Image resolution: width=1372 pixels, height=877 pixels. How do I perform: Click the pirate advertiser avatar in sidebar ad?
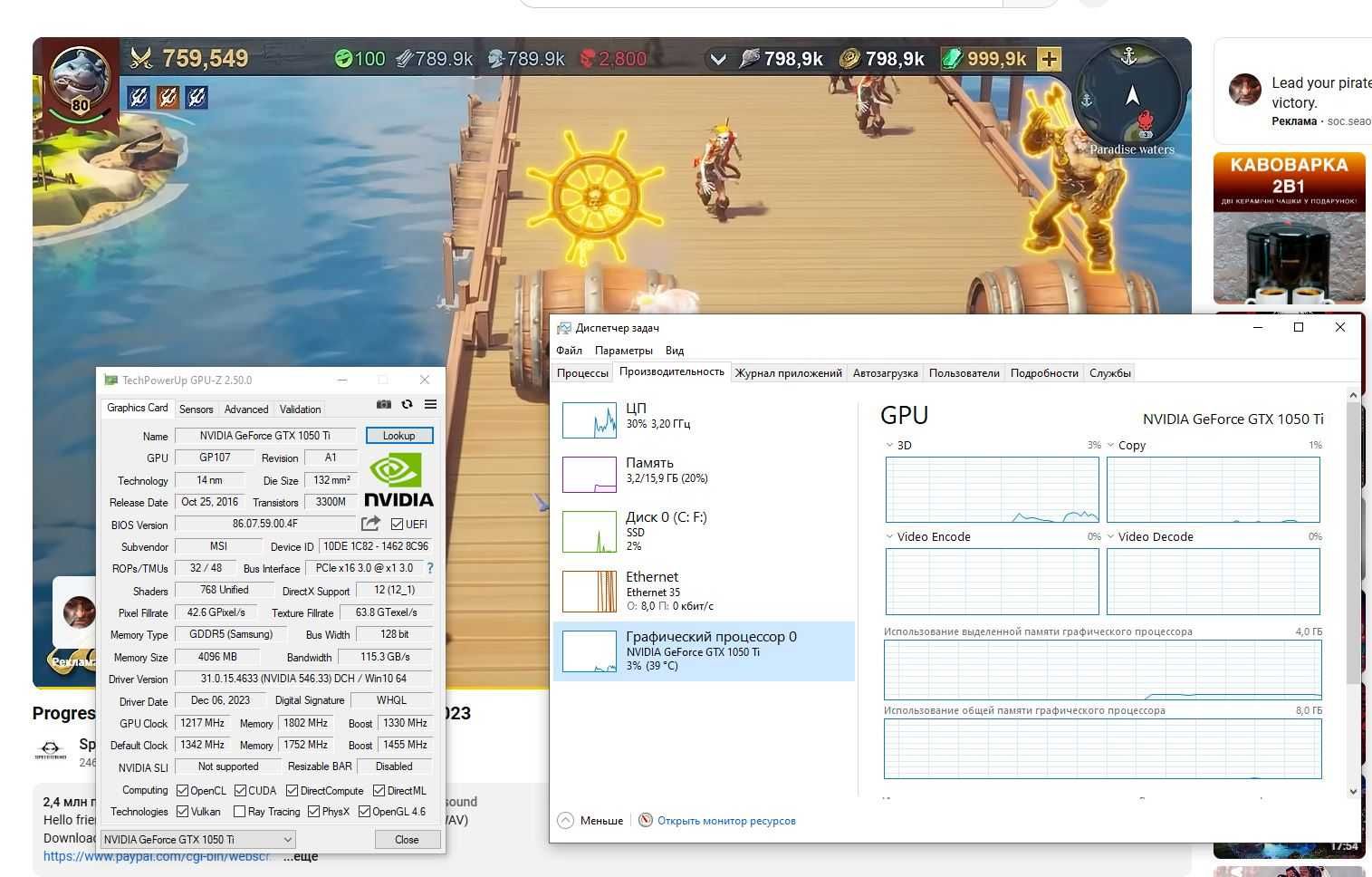point(1245,90)
